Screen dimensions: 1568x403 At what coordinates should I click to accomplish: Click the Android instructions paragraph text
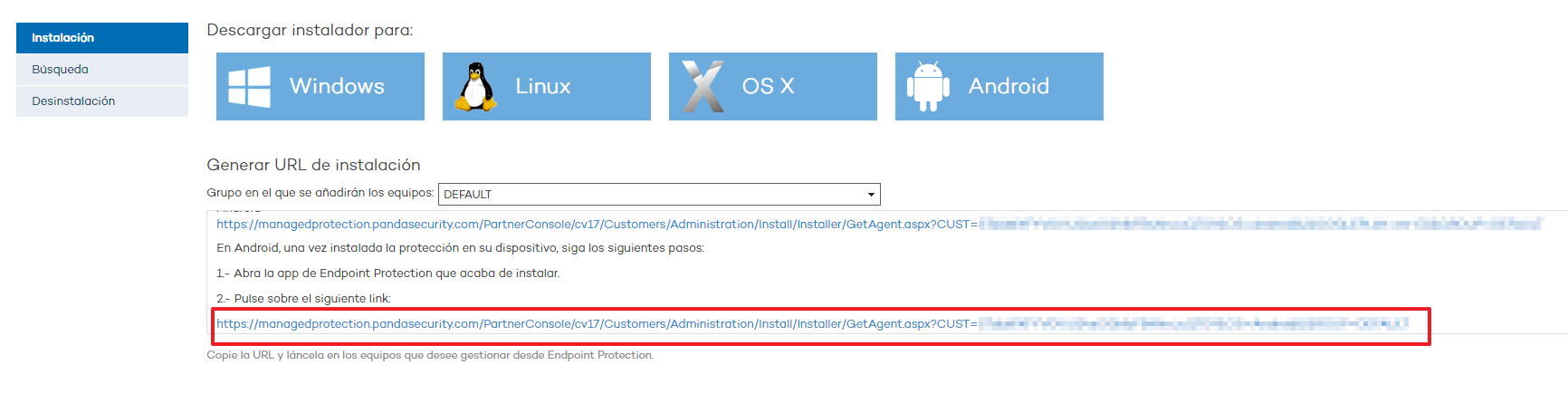click(460, 248)
